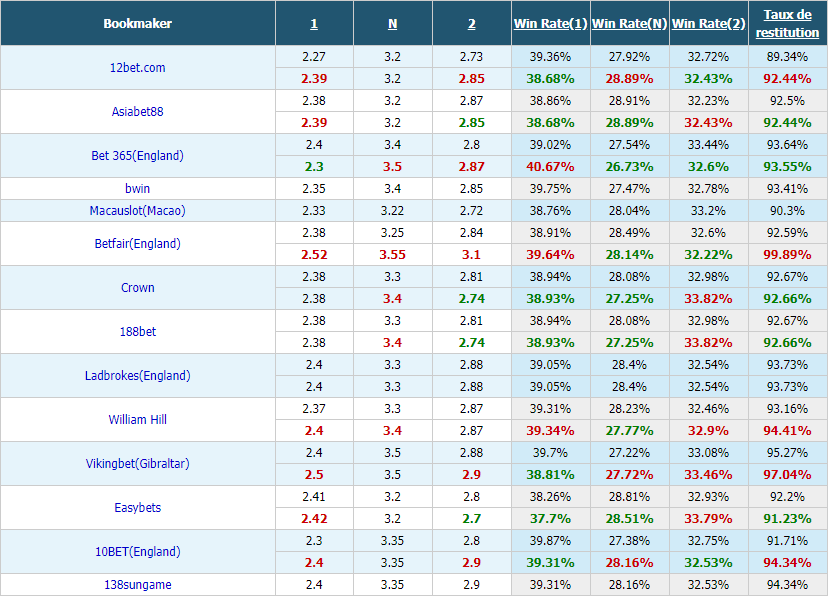Screen dimensions: 828x596
Task: Select William Hill's red 94.41% value
Action: click(787, 431)
